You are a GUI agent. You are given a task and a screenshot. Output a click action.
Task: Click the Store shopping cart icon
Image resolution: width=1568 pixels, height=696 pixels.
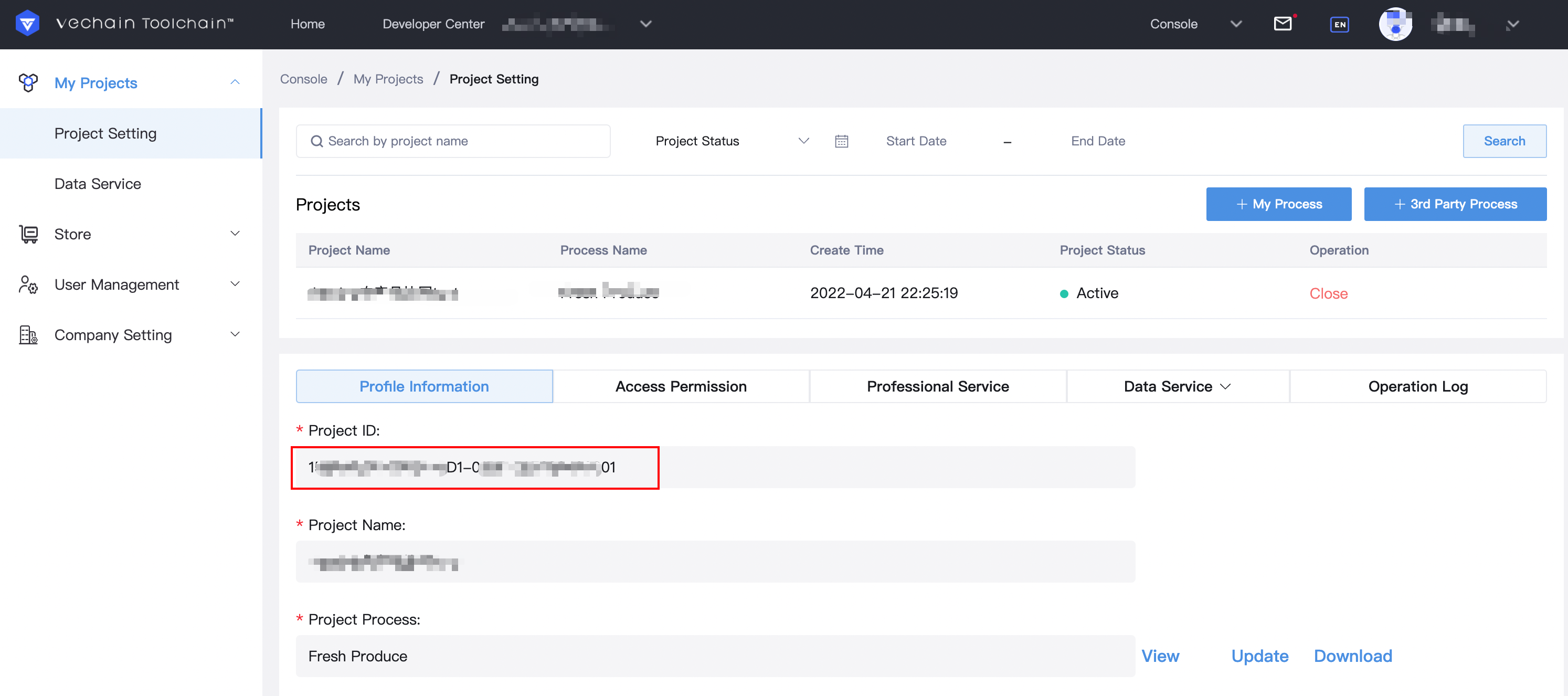tap(28, 234)
